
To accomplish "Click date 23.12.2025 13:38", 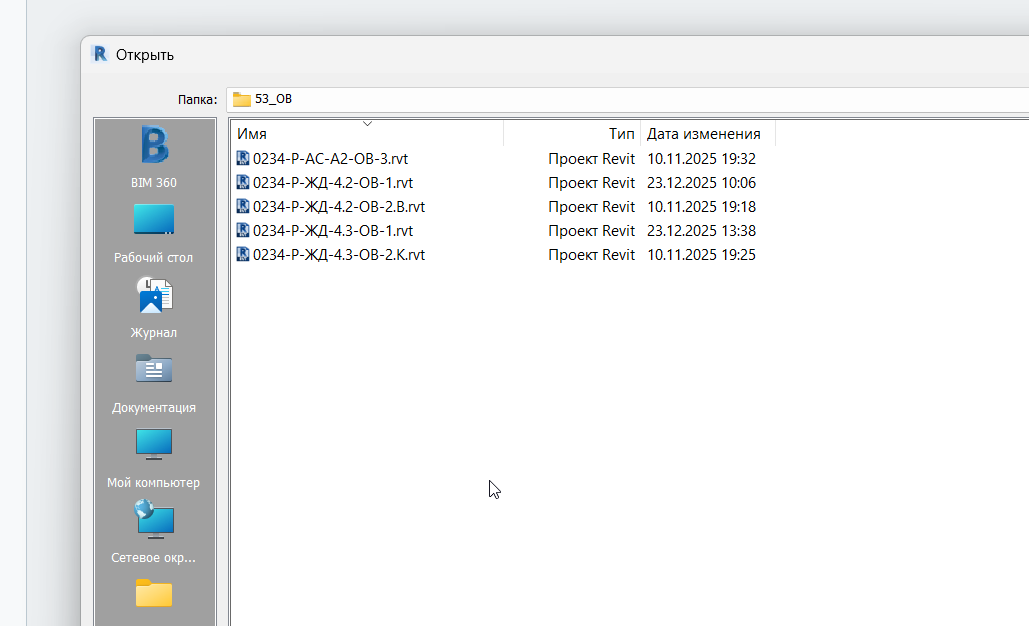I will [702, 230].
